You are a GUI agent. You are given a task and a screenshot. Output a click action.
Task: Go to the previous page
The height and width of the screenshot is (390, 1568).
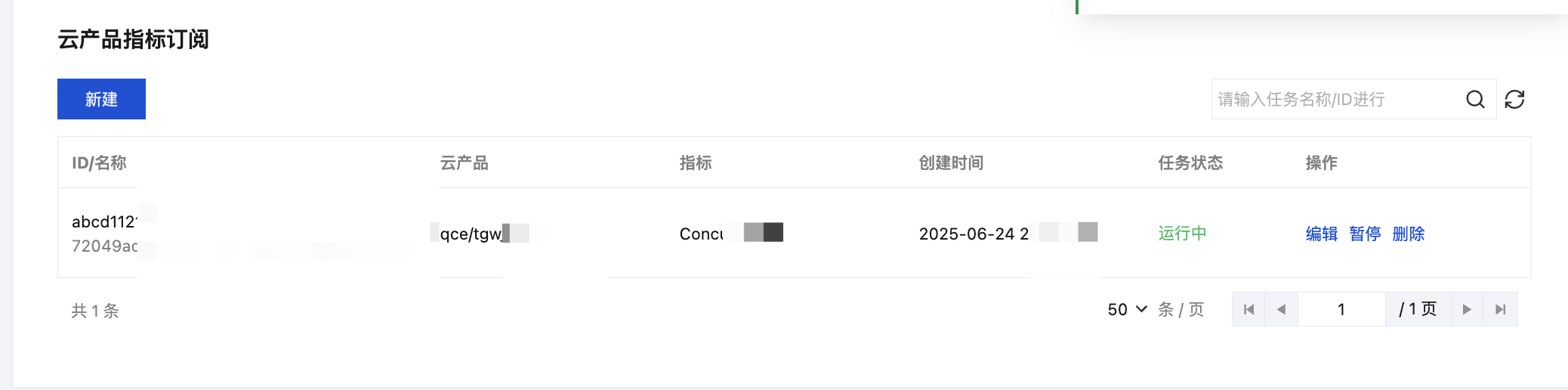pyautogui.click(x=1281, y=309)
